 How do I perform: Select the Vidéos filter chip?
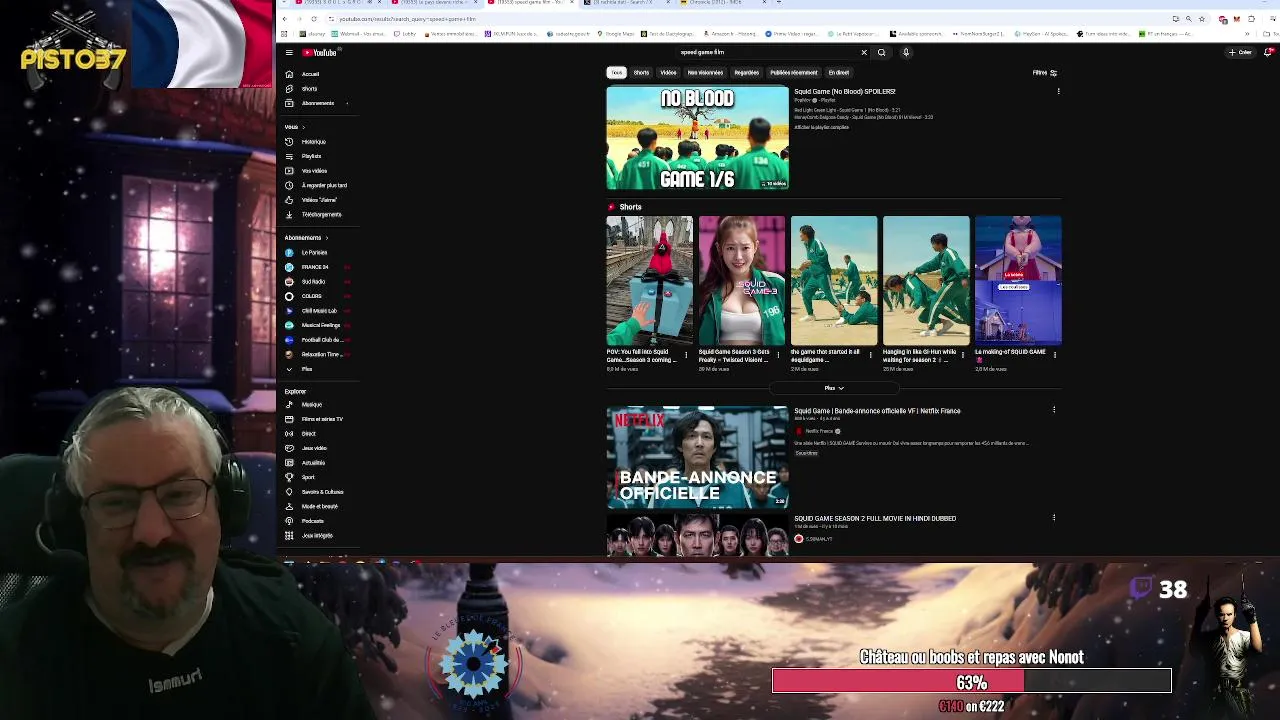point(668,72)
